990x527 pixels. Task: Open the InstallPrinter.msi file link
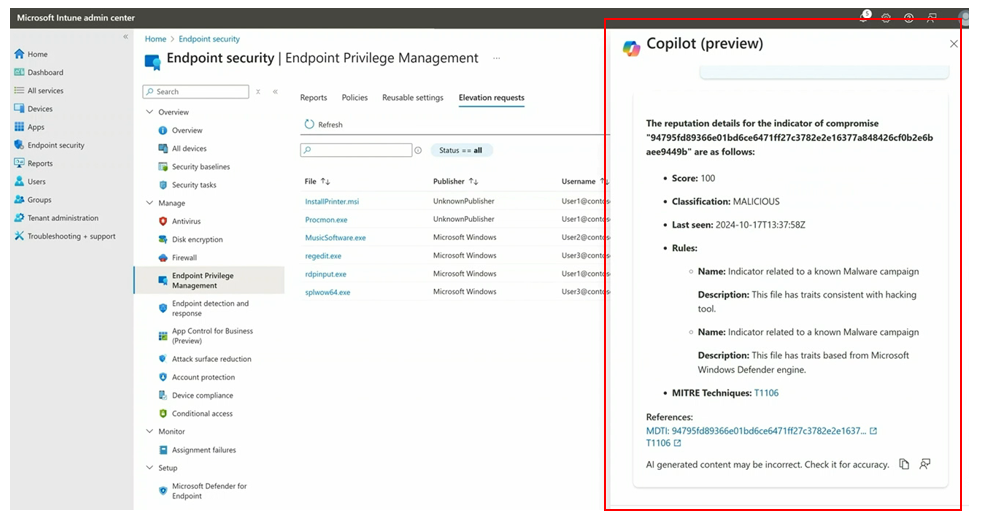332,201
